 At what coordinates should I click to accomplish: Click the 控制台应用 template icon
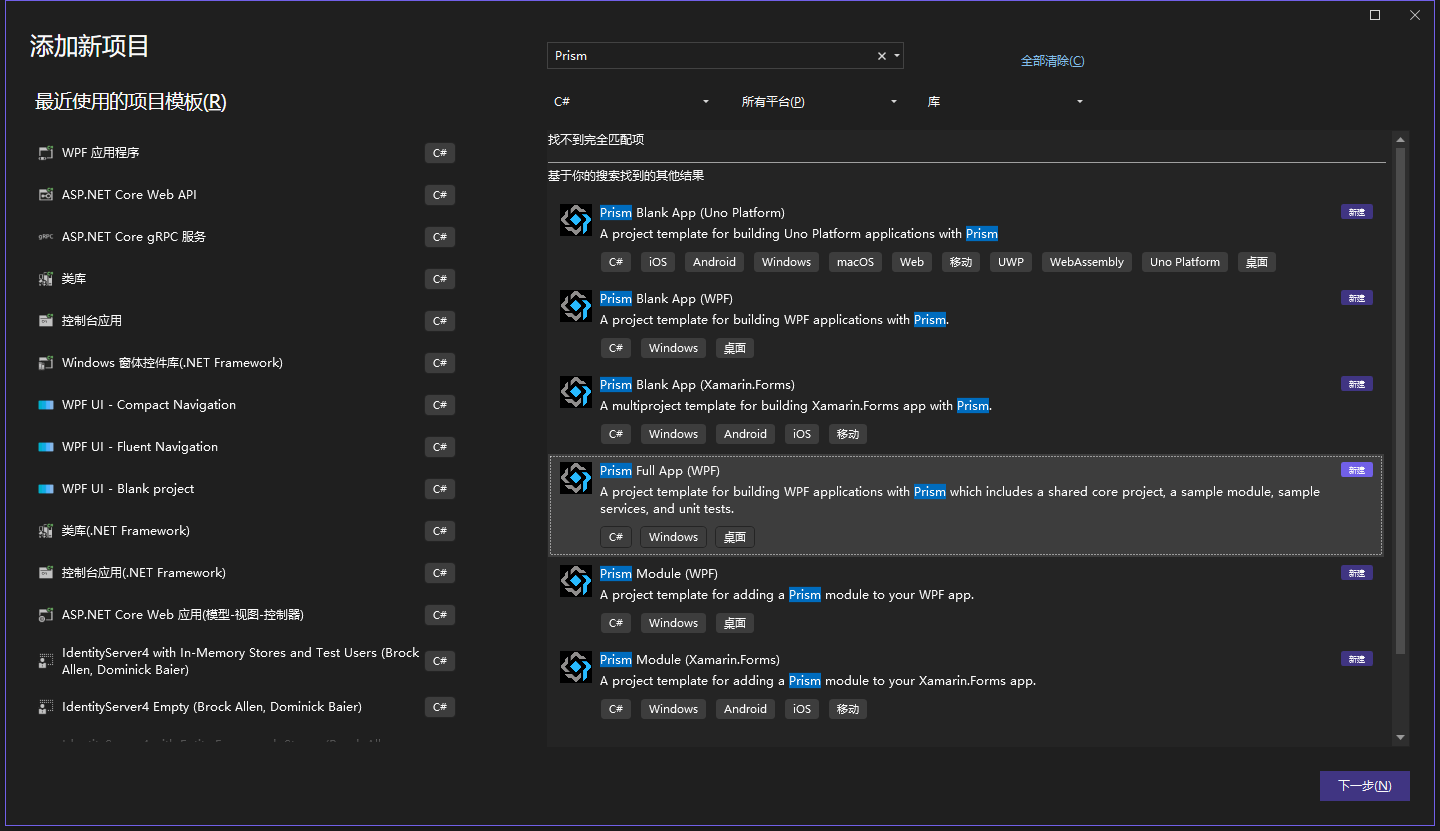click(45, 320)
